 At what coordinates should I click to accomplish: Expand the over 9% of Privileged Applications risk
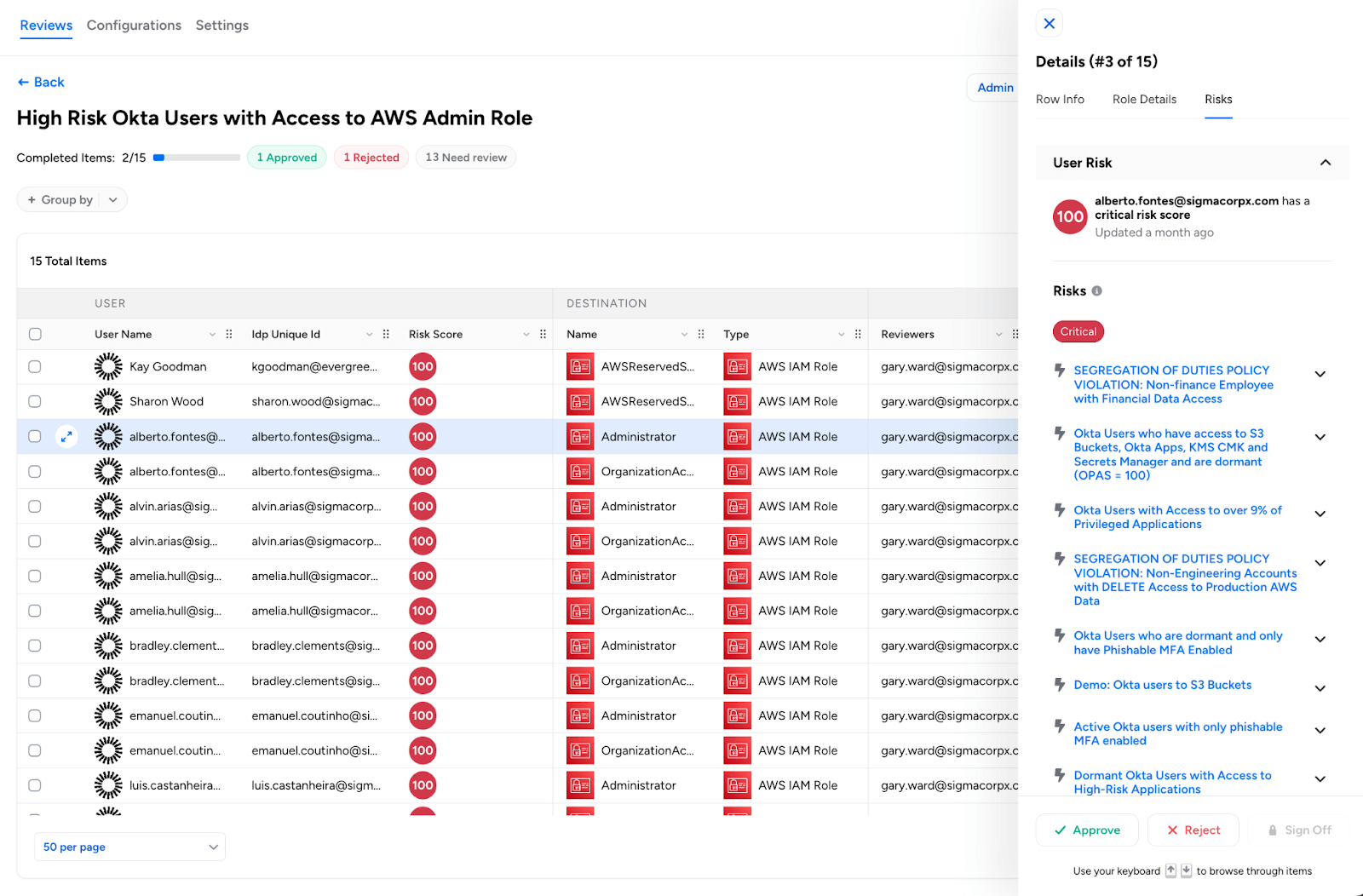point(1320,514)
